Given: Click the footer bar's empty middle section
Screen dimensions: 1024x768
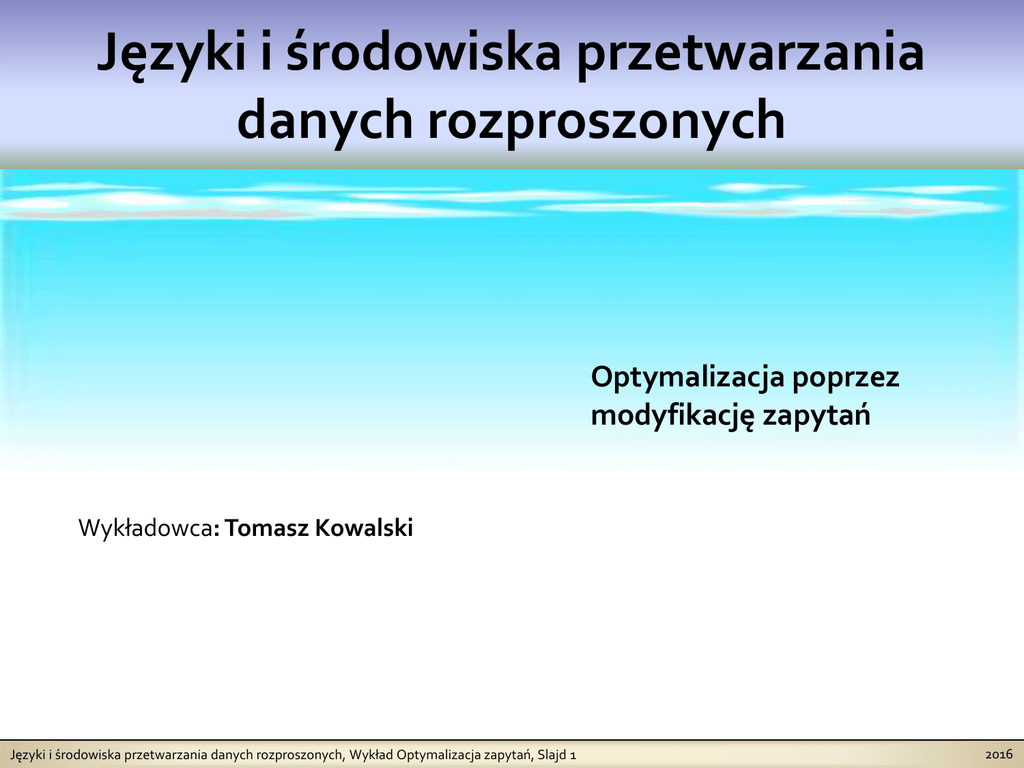Looking at the screenshot, I should point(780,754).
